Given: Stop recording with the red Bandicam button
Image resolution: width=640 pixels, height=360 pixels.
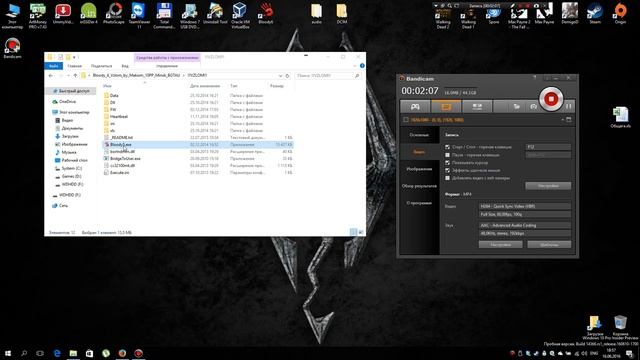Looking at the screenshot, I should 551,99.
